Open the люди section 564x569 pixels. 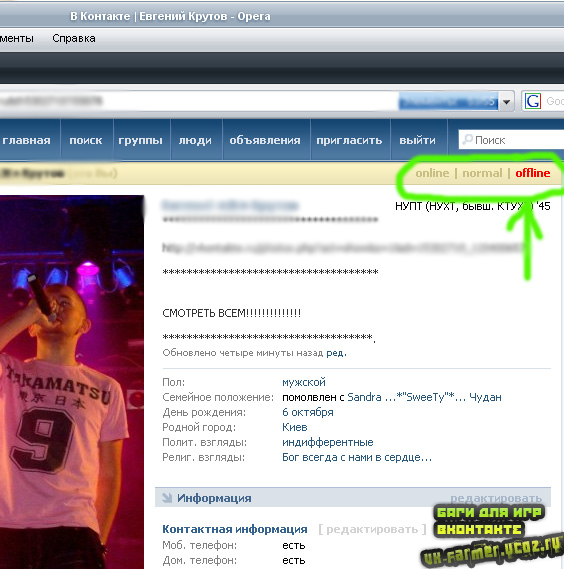195,140
